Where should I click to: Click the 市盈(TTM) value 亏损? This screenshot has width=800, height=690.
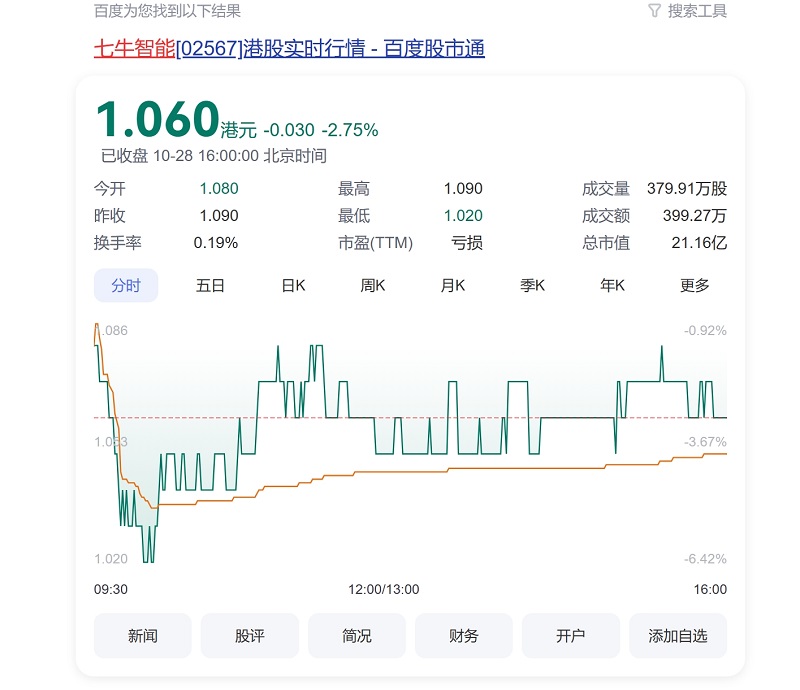467,243
